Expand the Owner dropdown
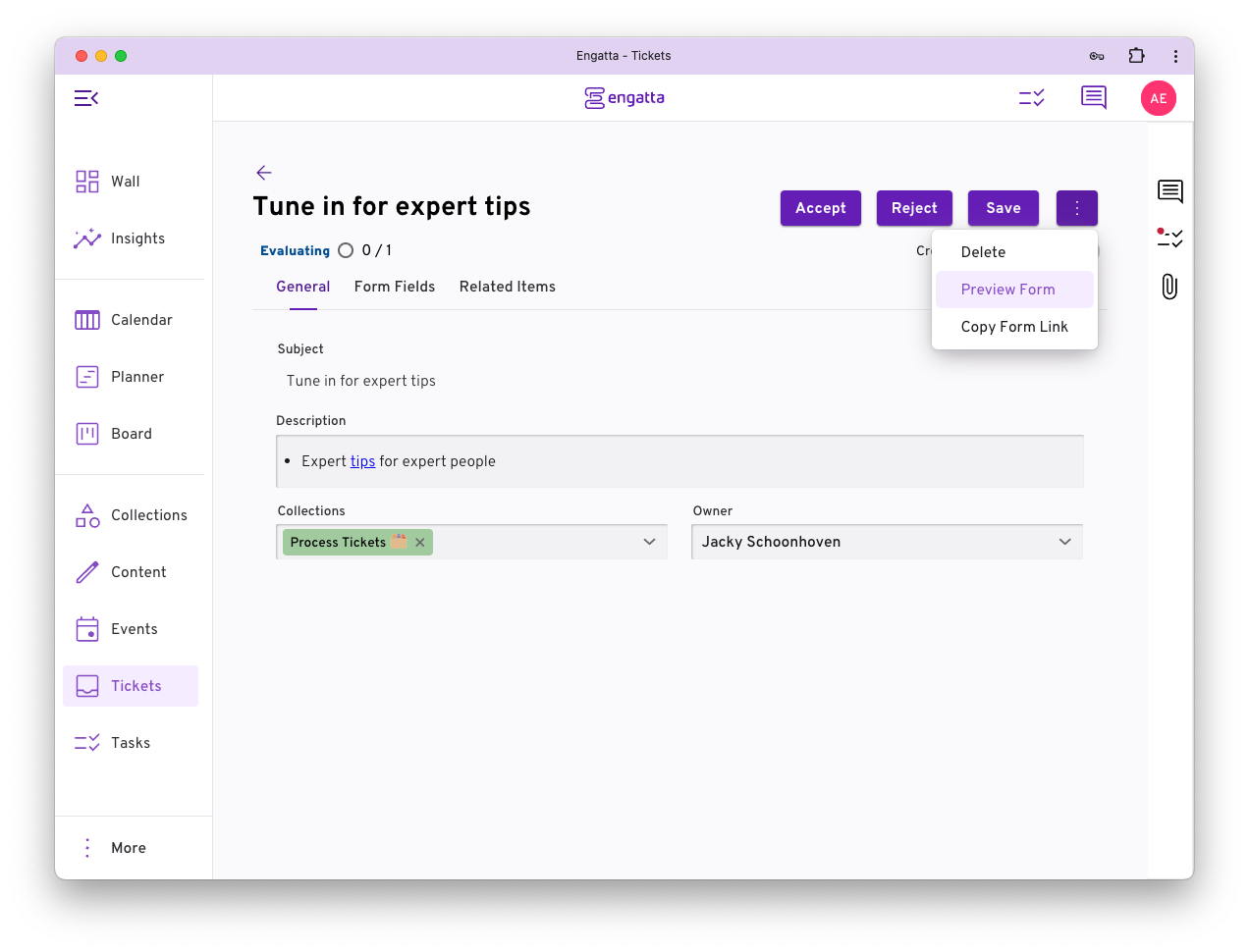Screen dimensions: 1249x952 click(x=1064, y=542)
